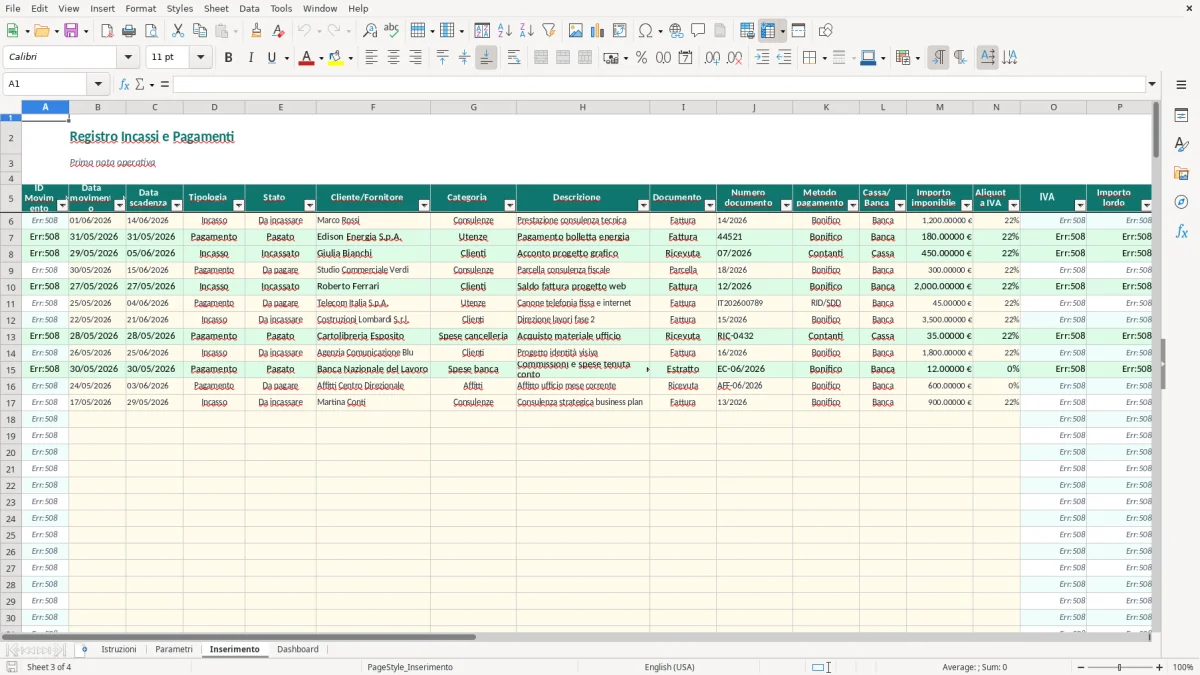The height and width of the screenshot is (675, 1200).
Task: Click the Insert Hyperlink globe icon
Action: click(x=677, y=31)
